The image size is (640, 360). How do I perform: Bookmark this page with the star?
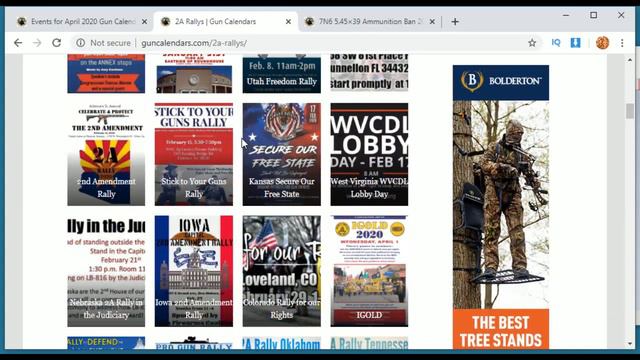coord(532,43)
